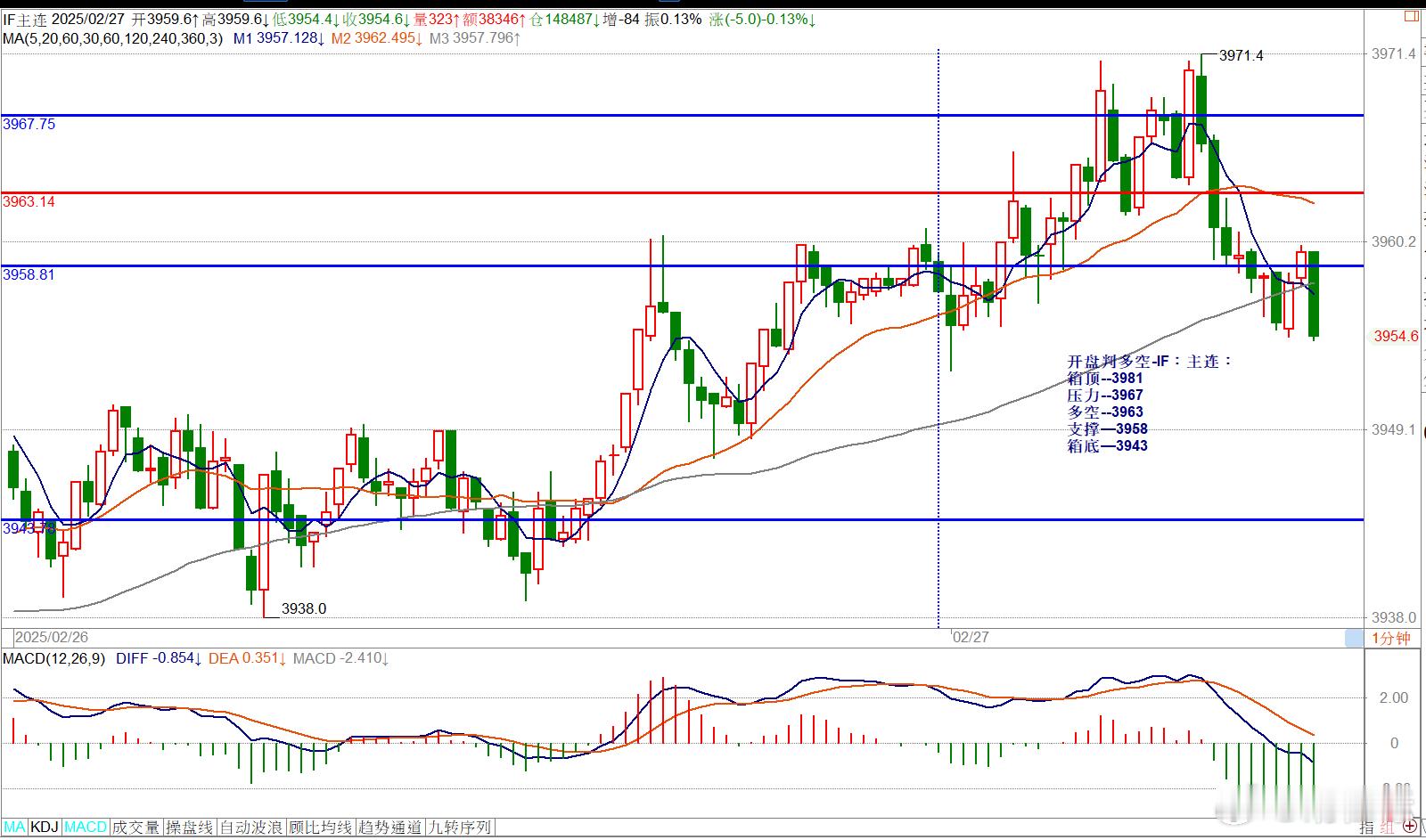
Task: Click the MACD -2.410 value
Action: tap(341, 659)
